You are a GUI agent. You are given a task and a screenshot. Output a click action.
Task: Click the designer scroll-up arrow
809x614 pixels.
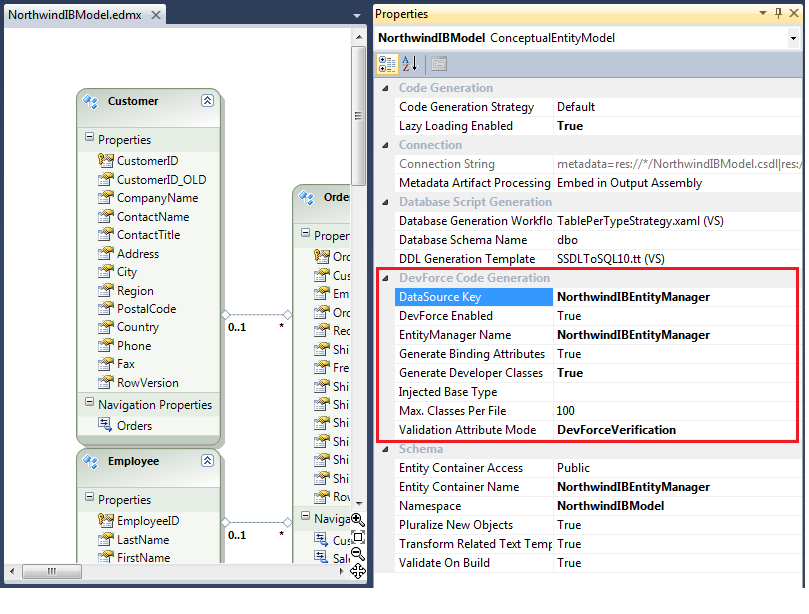(x=359, y=37)
